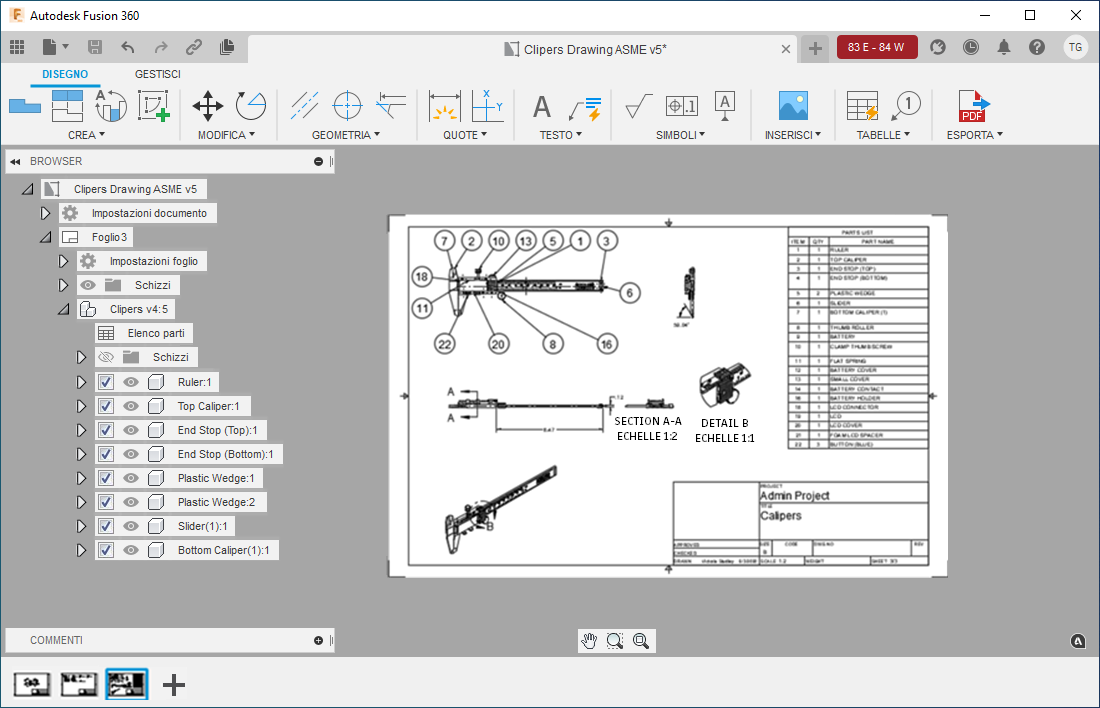Collapse the Clipers v4:5 node
This screenshot has width=1100, height=708.
coord(64,309)
